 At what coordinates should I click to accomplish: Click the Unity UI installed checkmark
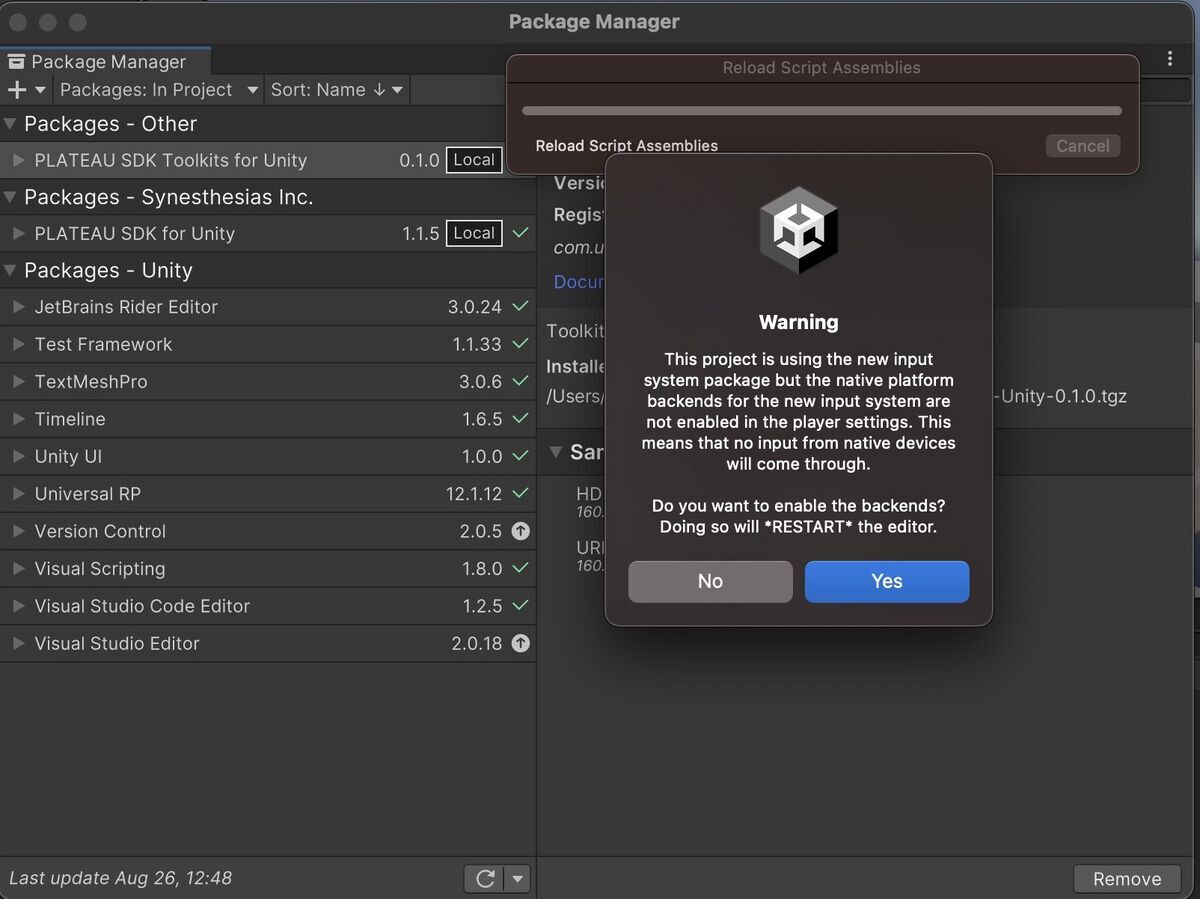[x=520, y=456]
